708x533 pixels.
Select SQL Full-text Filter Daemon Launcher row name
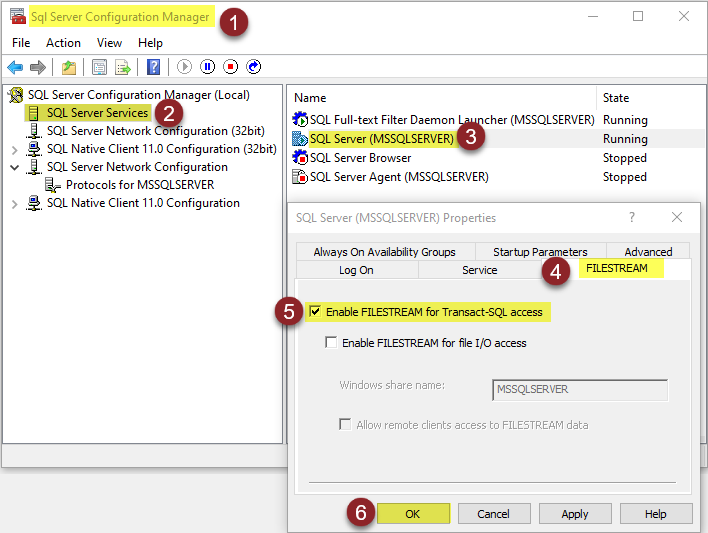tap(452, 120)
